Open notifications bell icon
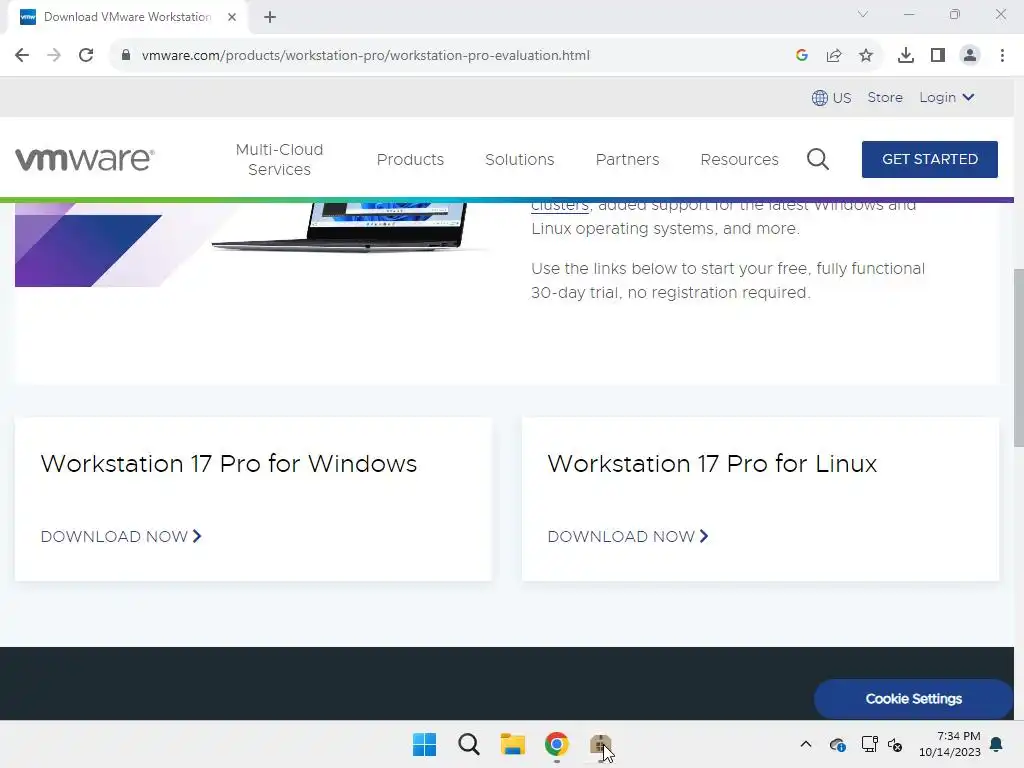The height and width of the screenshot is (768, 1024). (997, 744)
